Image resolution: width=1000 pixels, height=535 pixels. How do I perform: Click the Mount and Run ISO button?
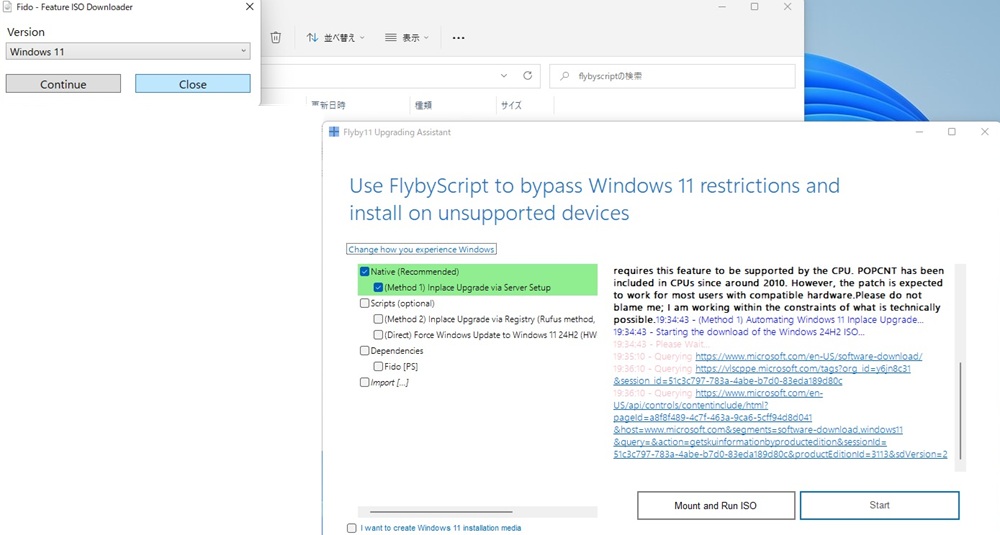pyautogui.click(x=715, y=506)
